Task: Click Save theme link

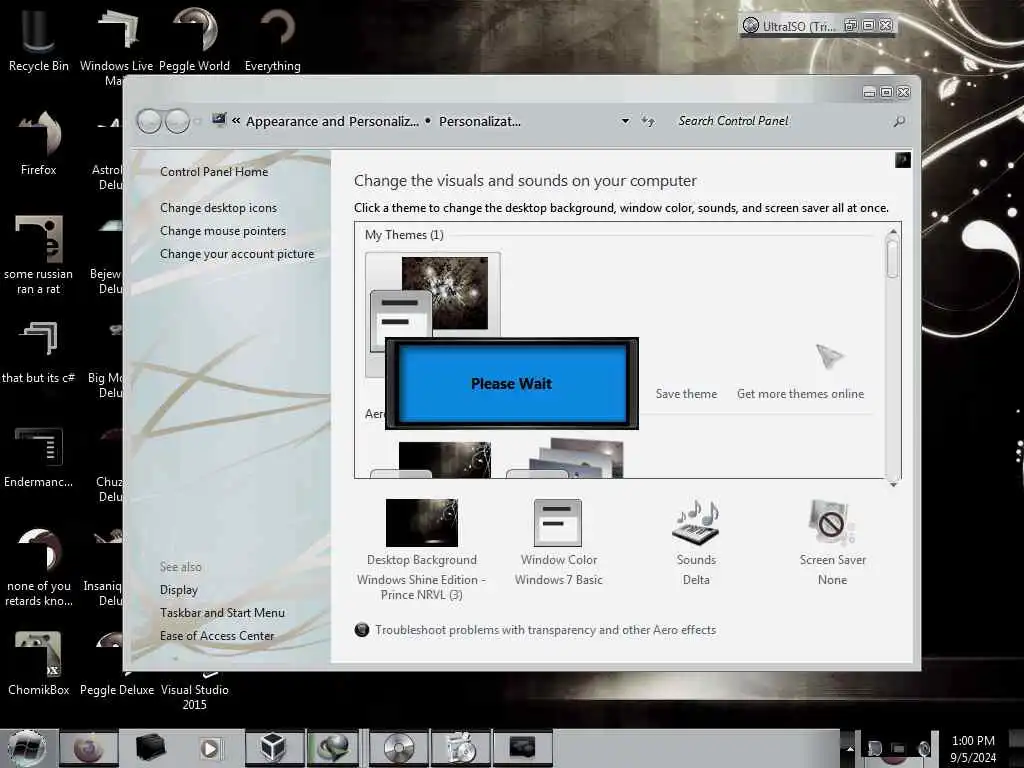Action: click(686, 394)
